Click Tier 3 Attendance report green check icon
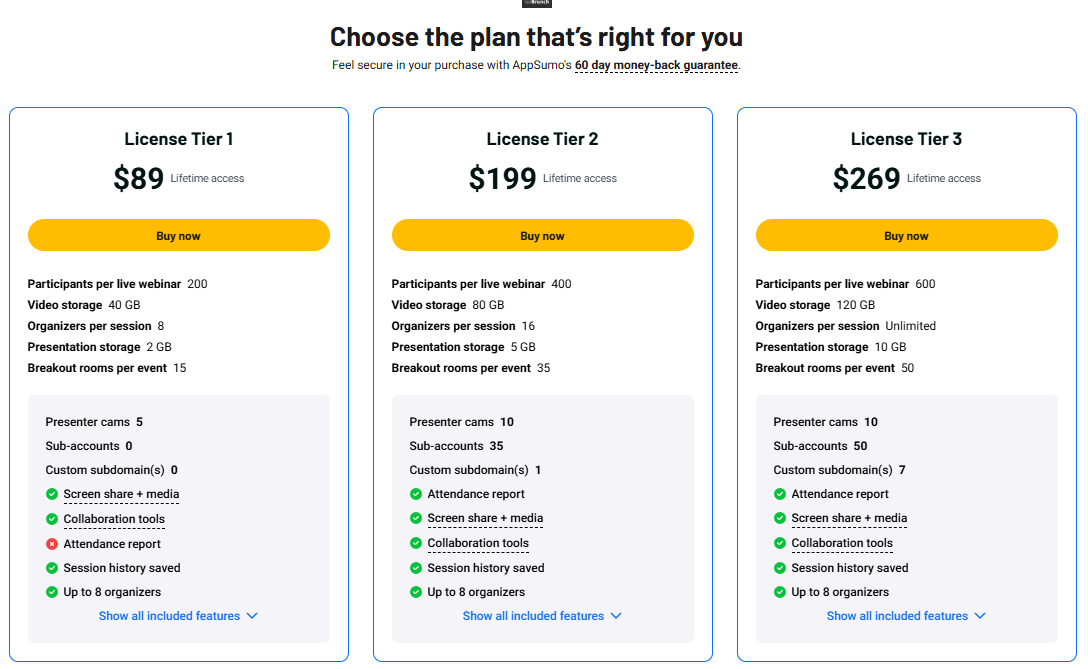This screenshot has width=1088, height=669. coord(780,494)
